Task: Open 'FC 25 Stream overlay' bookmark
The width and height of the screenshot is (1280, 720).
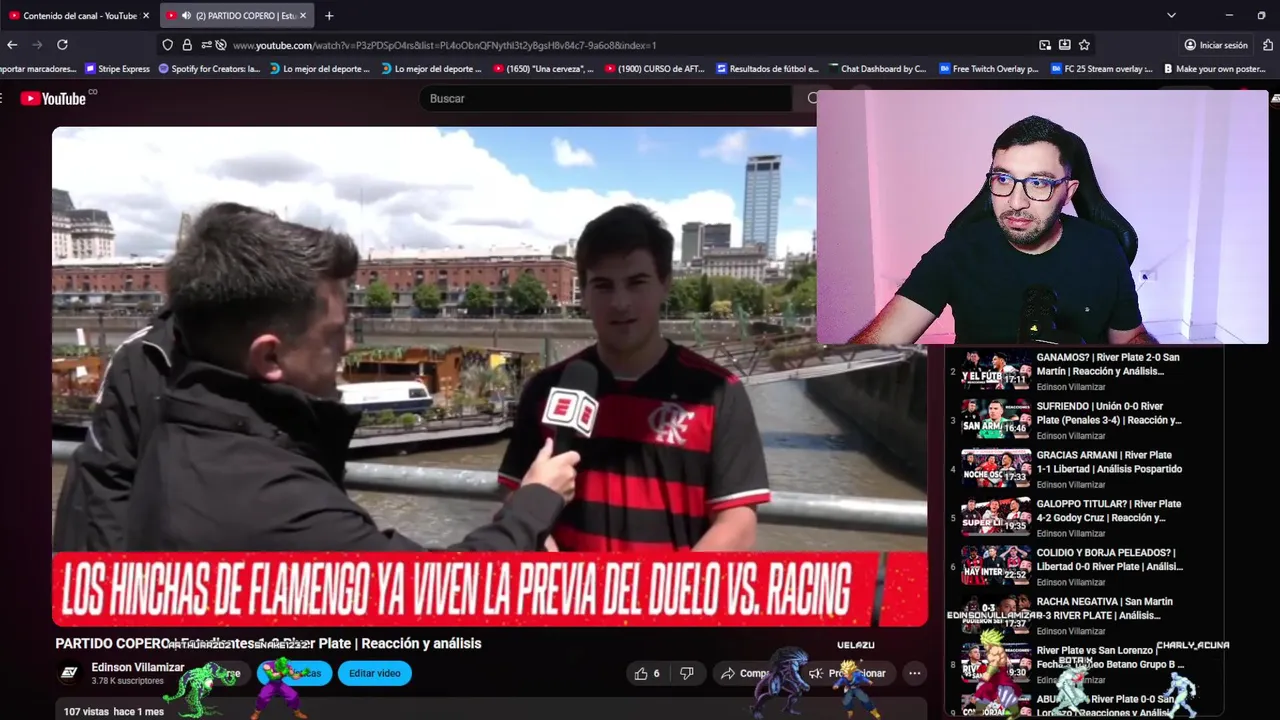Action: (x=1101, y=69)
